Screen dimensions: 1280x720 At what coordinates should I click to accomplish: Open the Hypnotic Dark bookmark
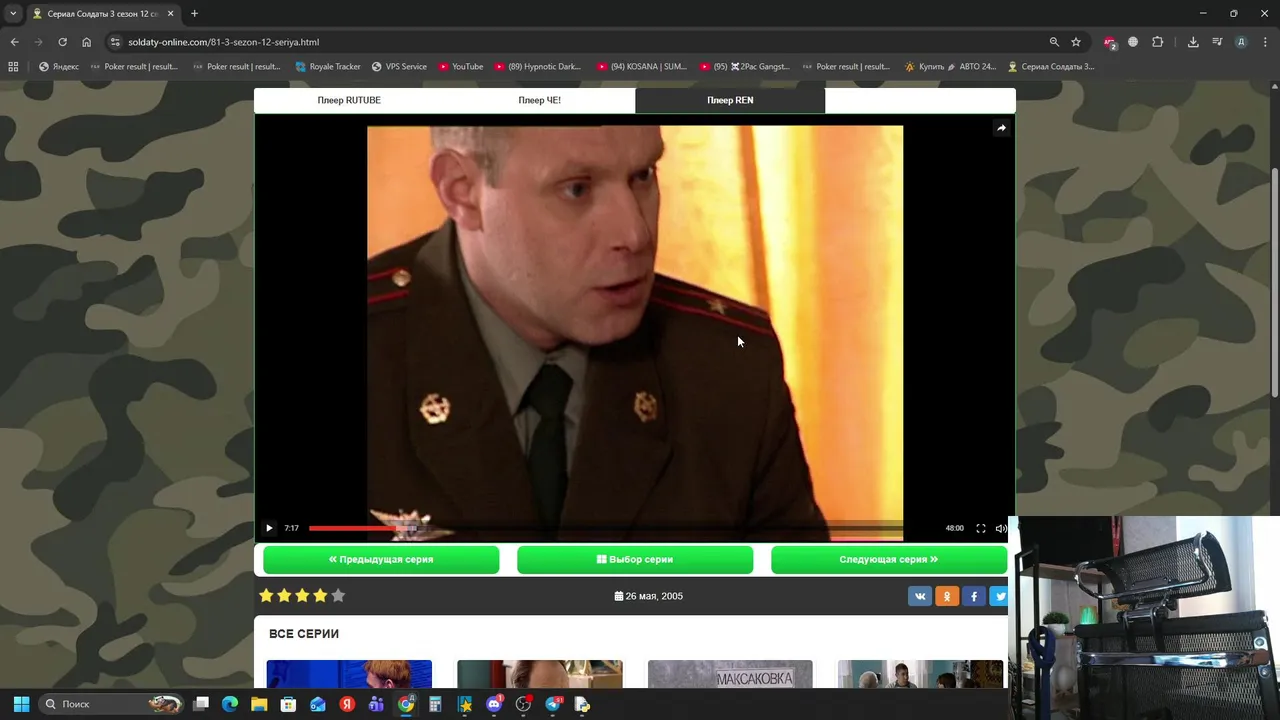538,67
